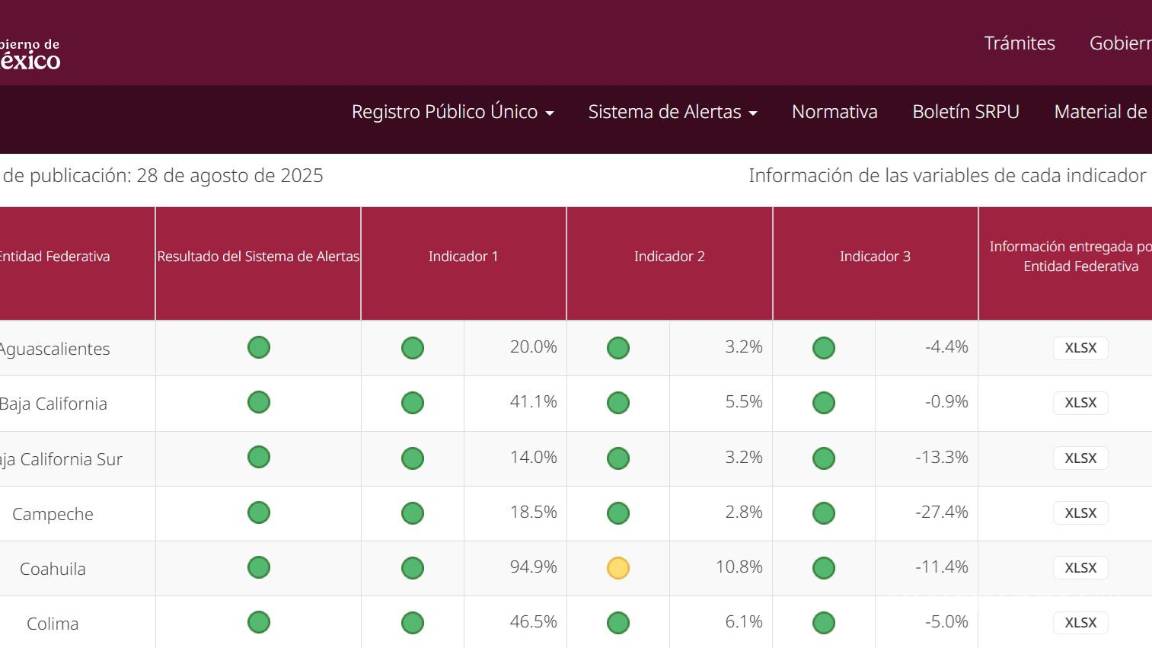The image size is (1152, 648).
Task: Click Coahuila's Indicador 1 green circle
Action: (412, 567)
